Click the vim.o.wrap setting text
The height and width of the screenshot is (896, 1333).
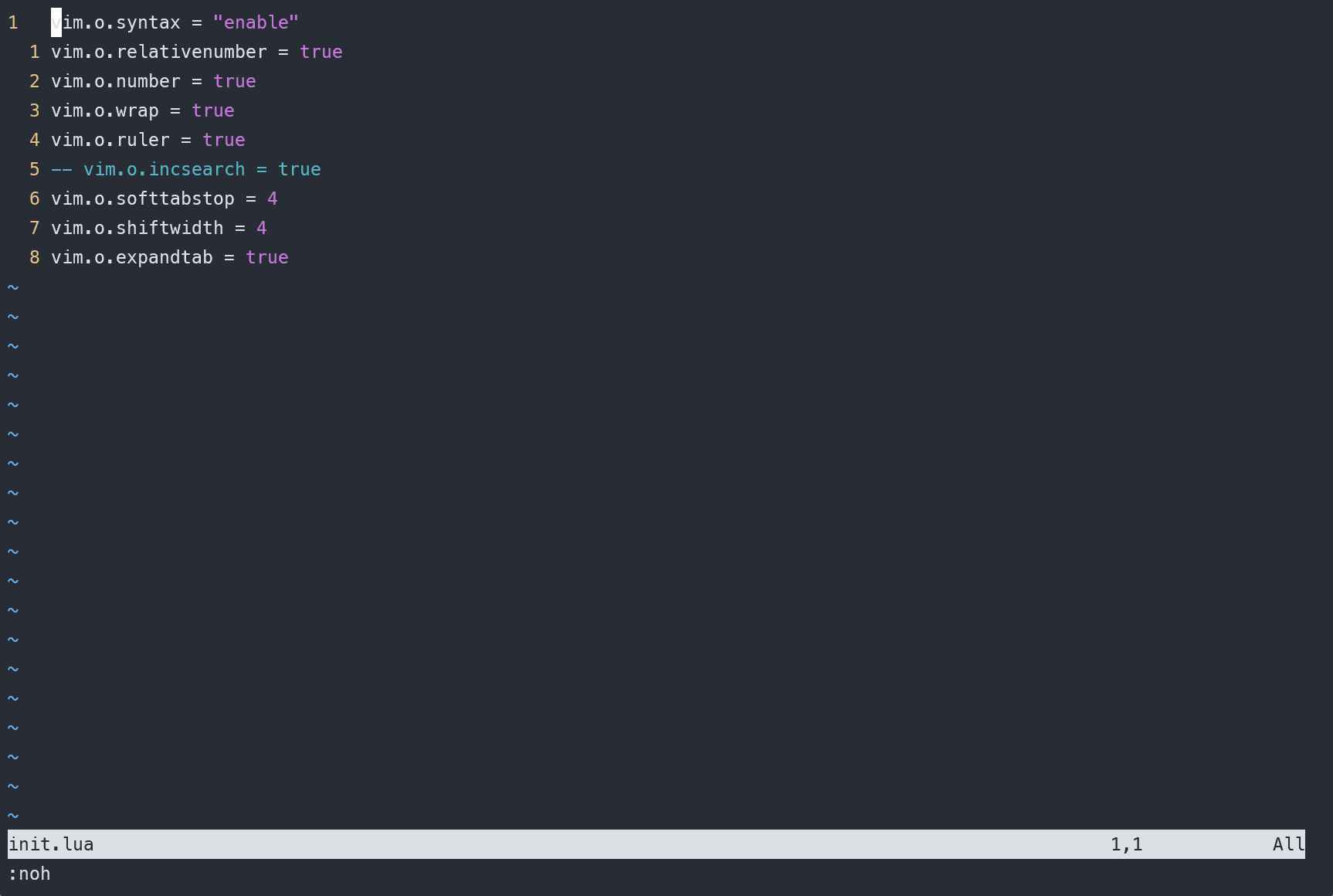point(105,110)
